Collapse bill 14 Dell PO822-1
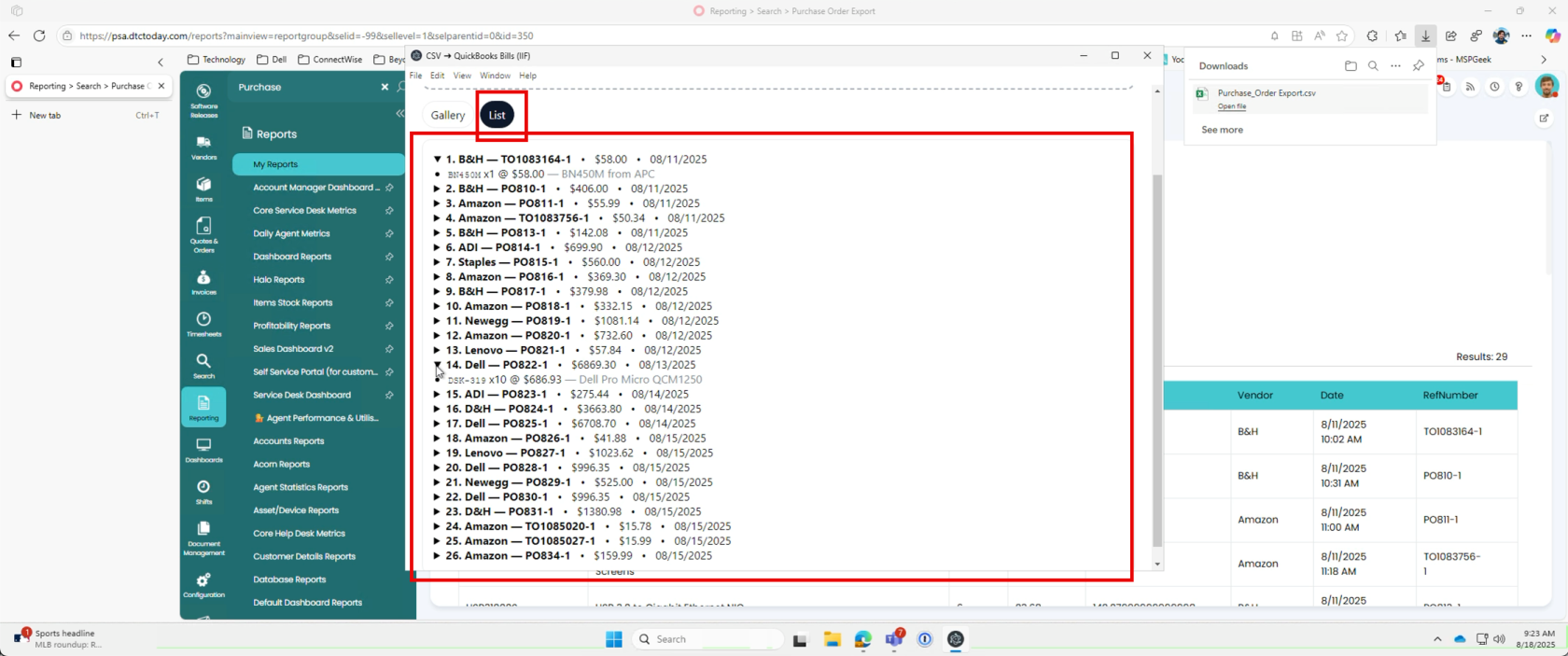The image size is (1568, 656). pos(437,365)
